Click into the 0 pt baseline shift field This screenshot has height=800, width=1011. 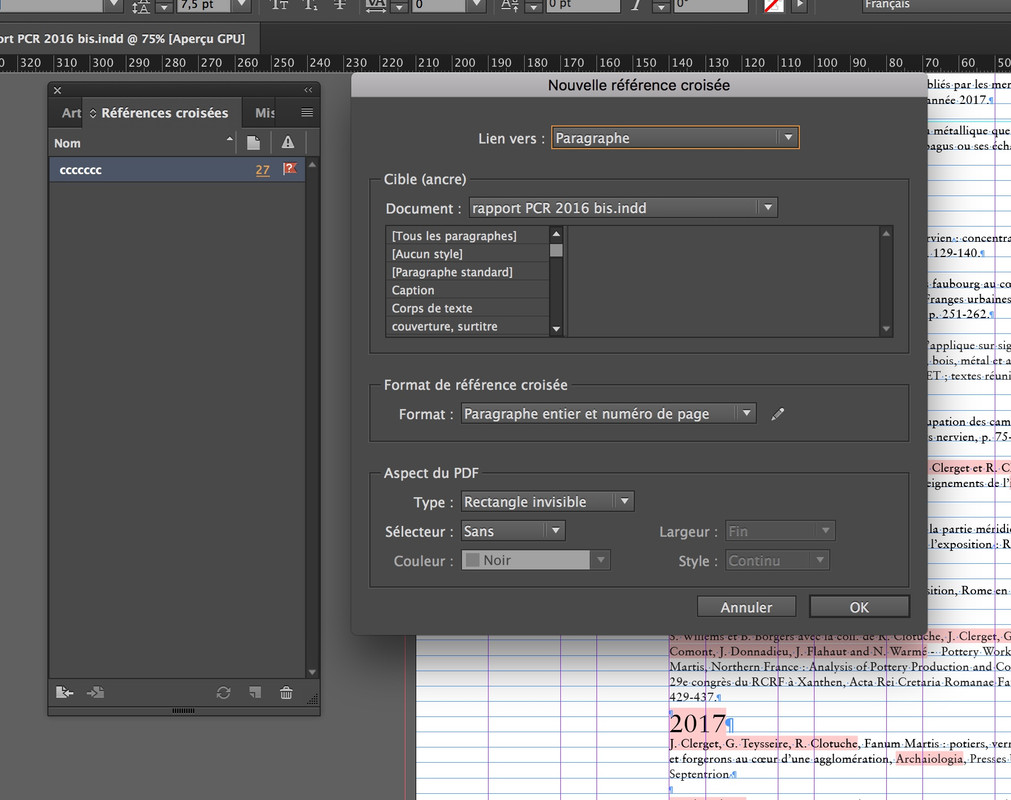point(582,5)
